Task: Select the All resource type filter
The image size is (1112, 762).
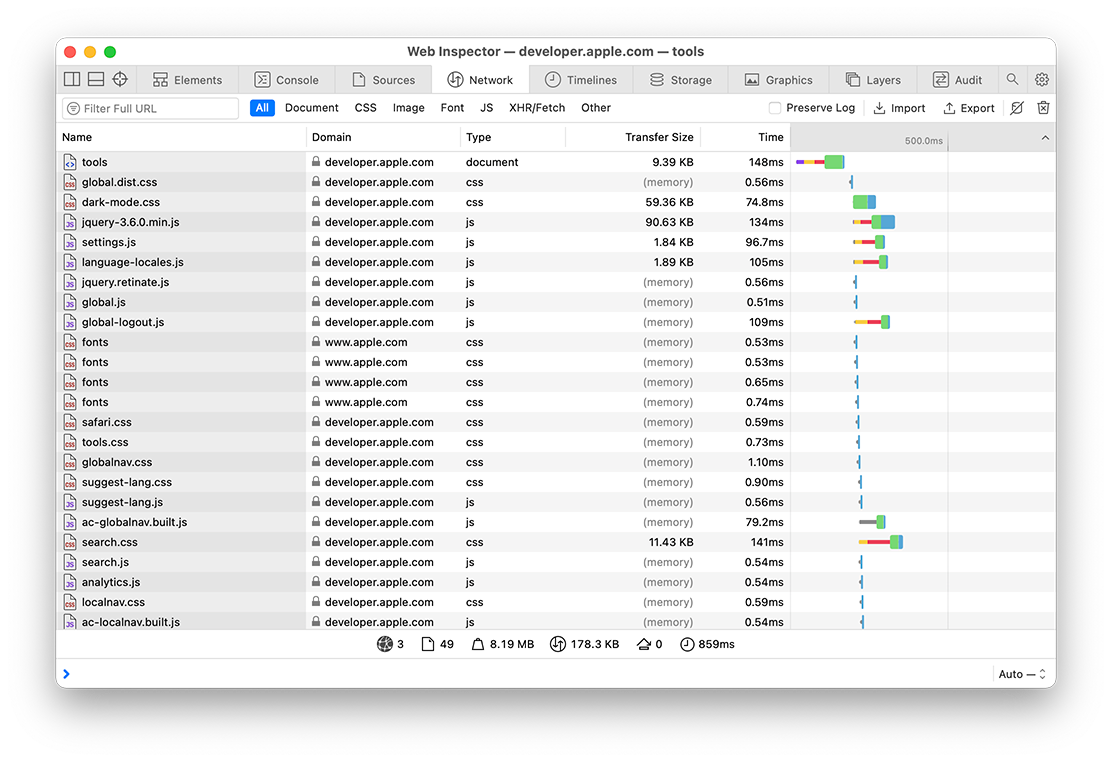Action: (x=262, y=108)
